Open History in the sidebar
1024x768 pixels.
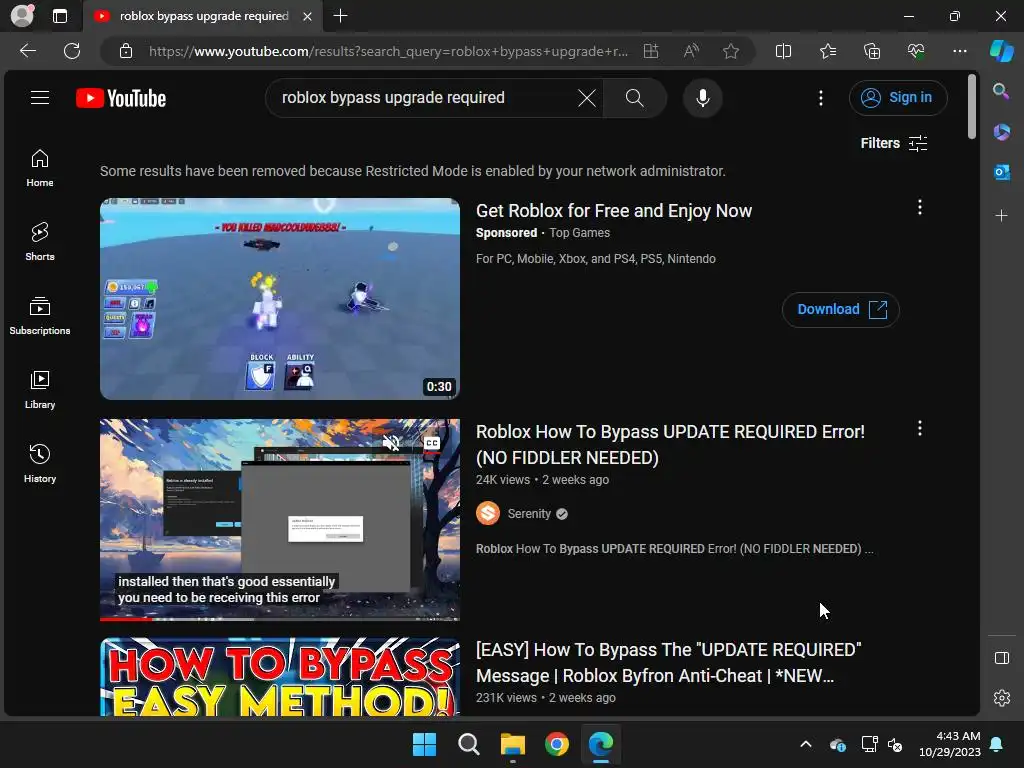point(40,464)
